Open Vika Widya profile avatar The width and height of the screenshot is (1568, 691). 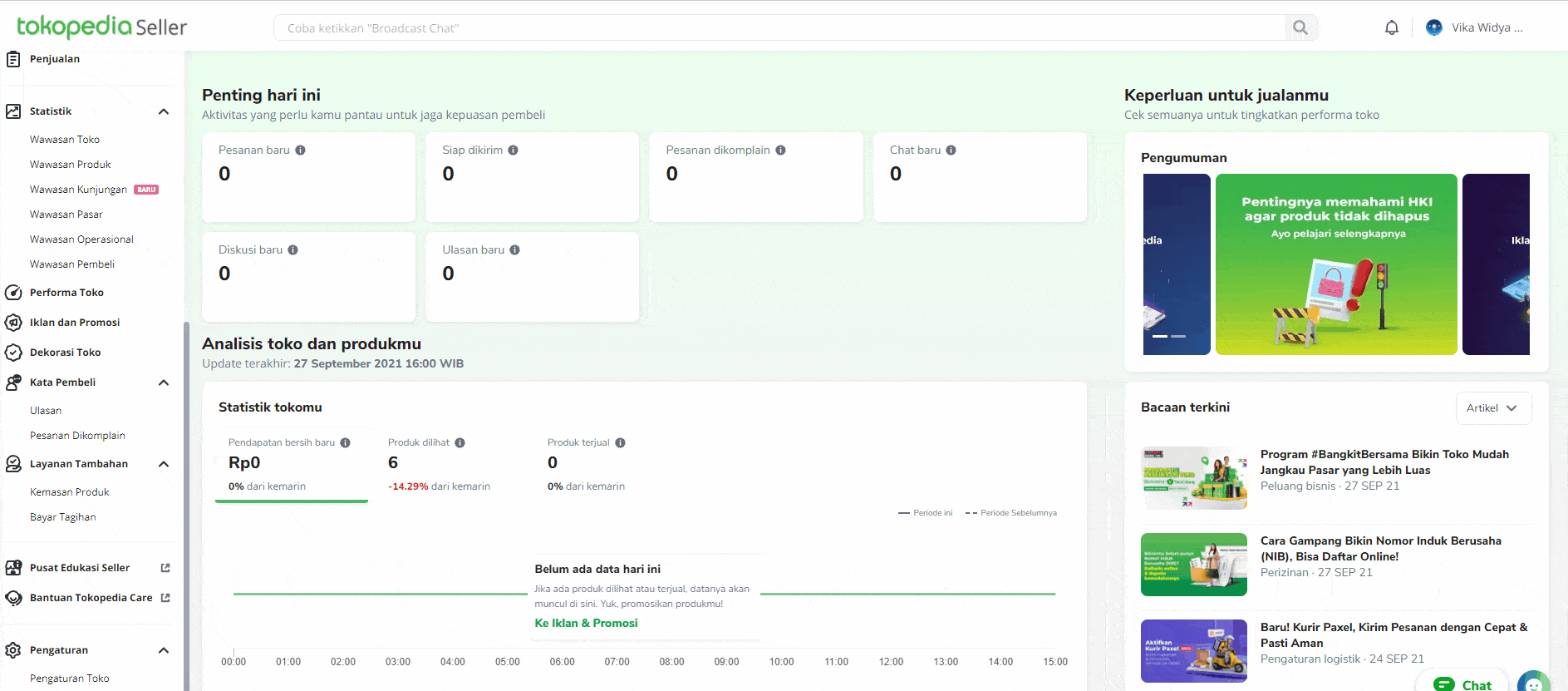click(x=1434, y=27)
